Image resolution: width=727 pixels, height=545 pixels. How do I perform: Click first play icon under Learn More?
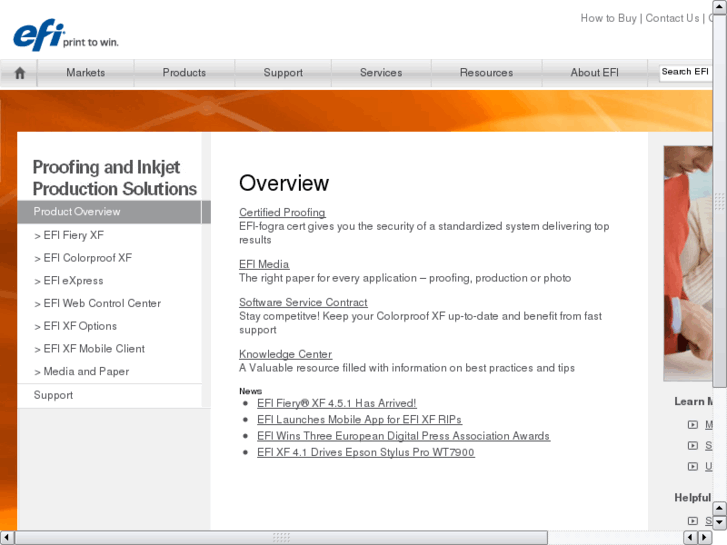693,425
